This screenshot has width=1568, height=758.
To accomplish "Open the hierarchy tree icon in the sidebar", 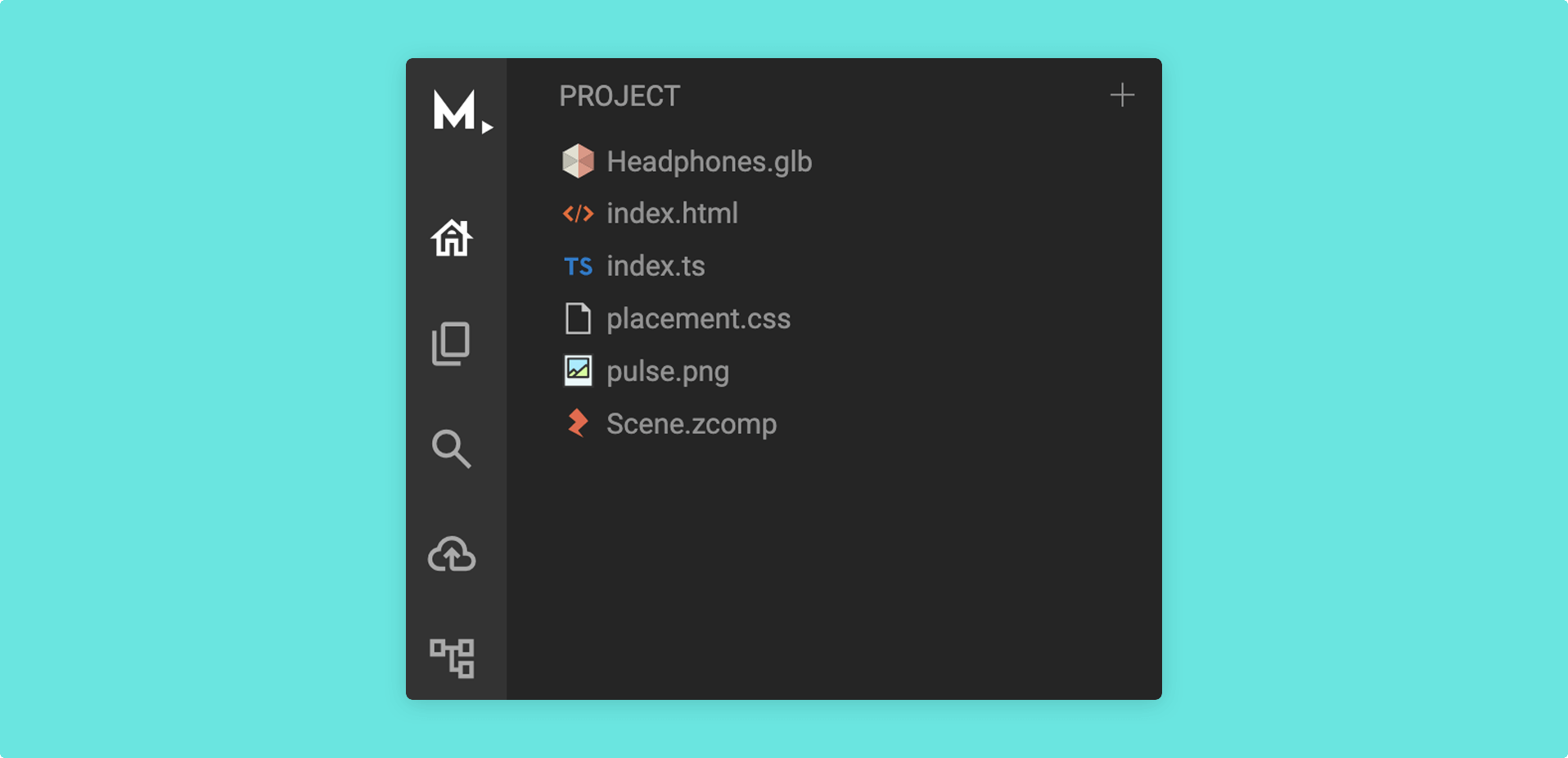I will [452, 658].
